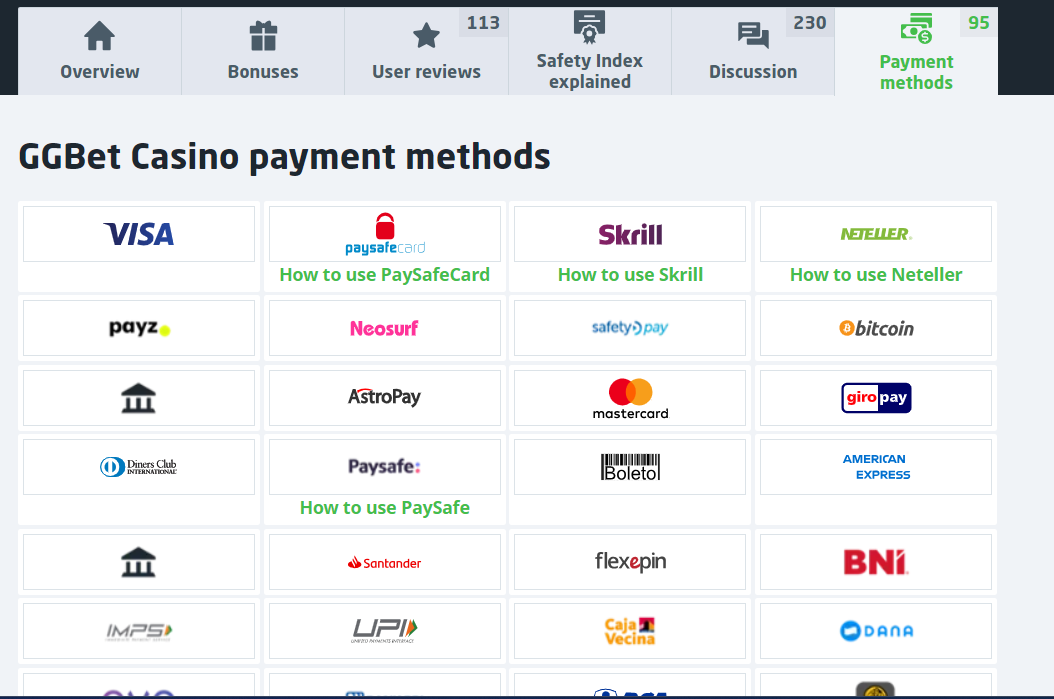Screen dimensions: 1054x699
Task: Open the Overview tab
Action: [x=99, y=52]
